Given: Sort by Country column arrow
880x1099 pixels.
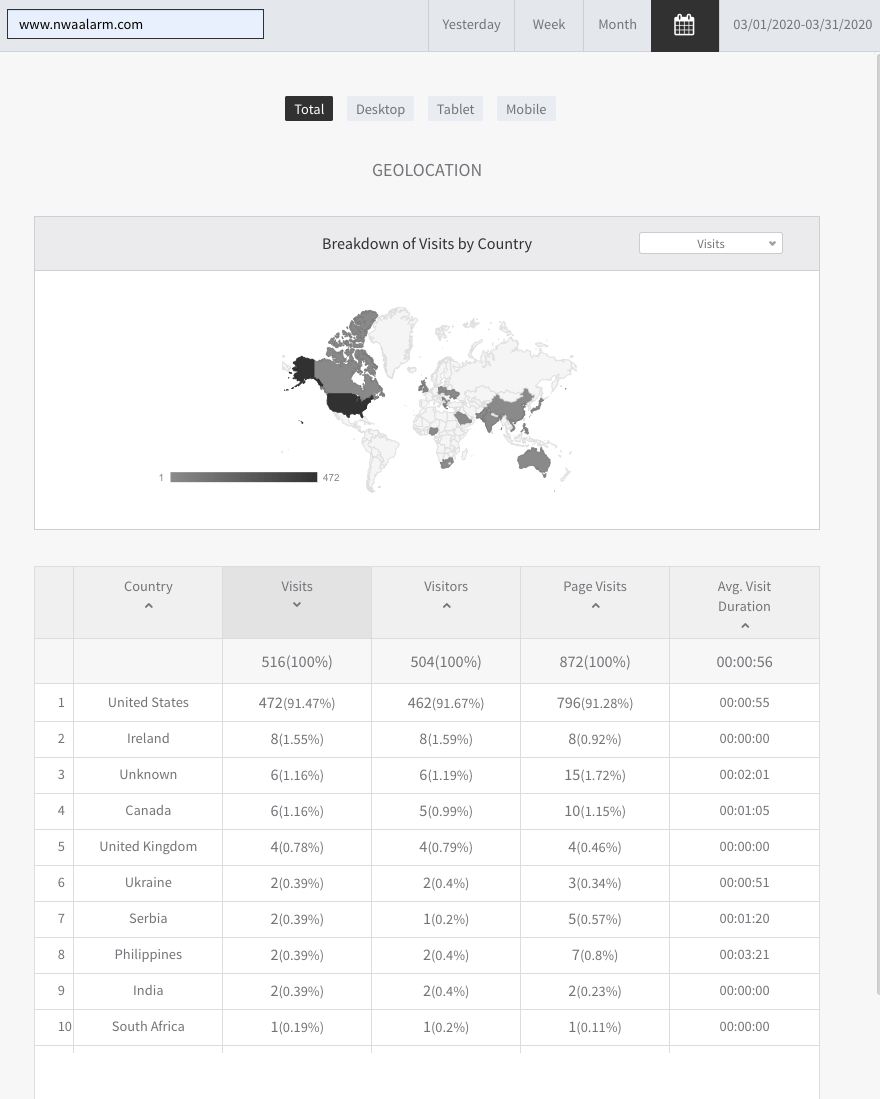Looking at the screenshot, I should click(x=148, y=606).
